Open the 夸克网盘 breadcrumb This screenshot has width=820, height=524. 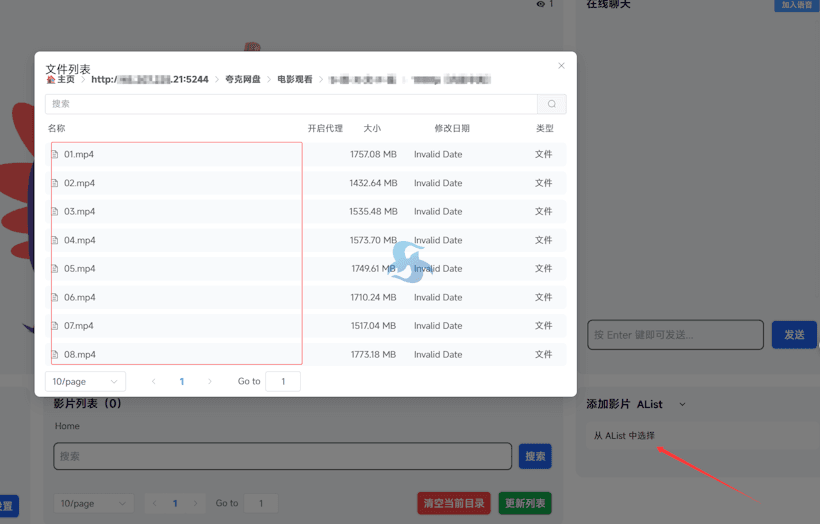(243, 79)
